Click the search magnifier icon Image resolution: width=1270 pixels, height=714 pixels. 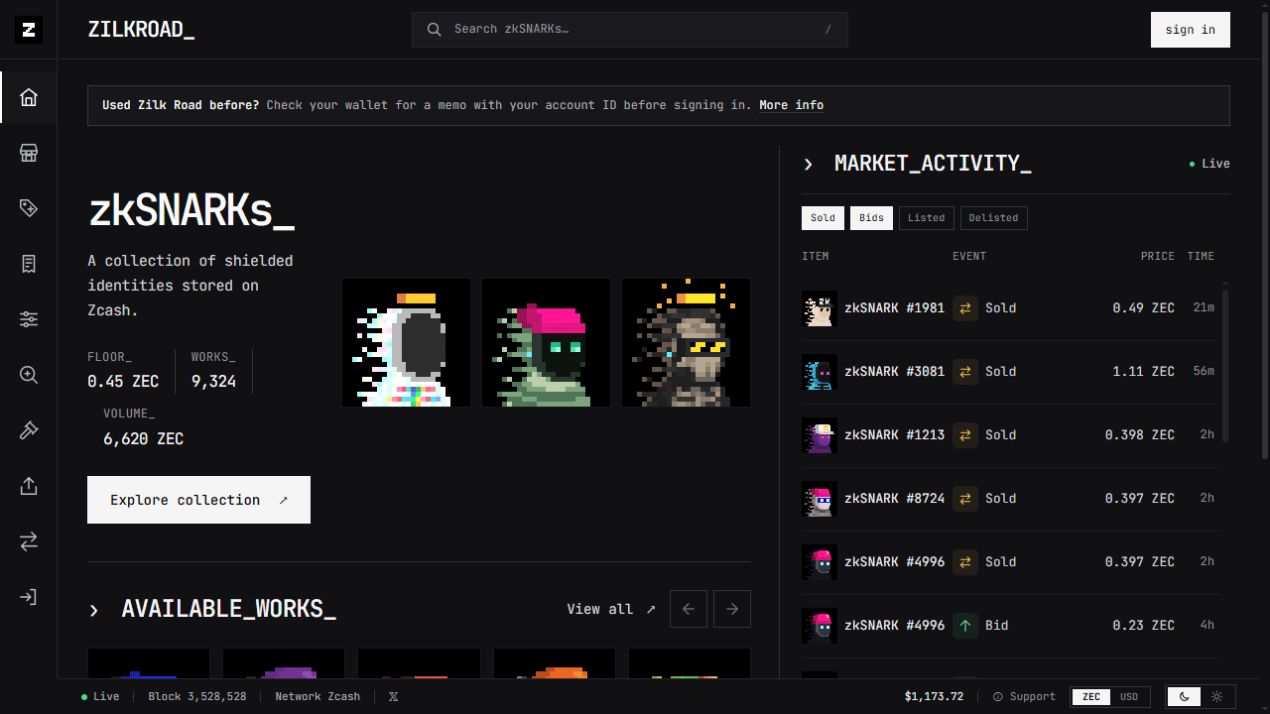pos(434,29)
